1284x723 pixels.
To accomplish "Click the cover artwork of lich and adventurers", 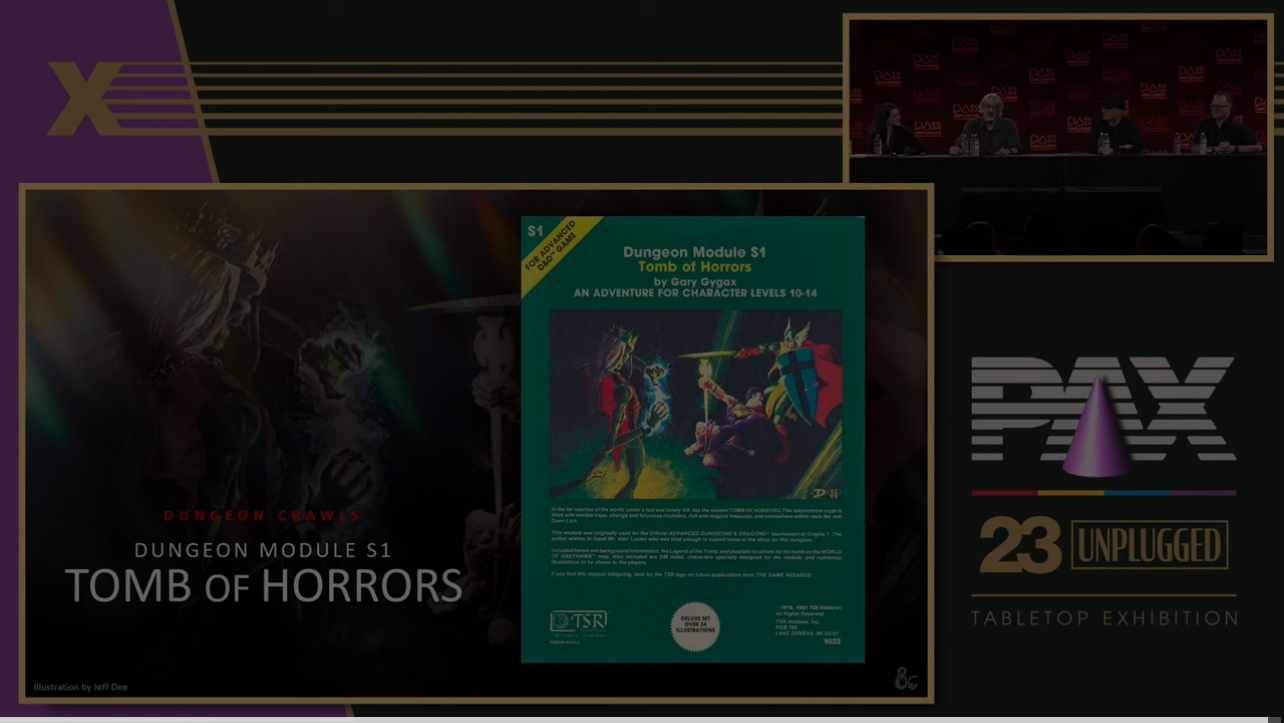I will point(696,404).
